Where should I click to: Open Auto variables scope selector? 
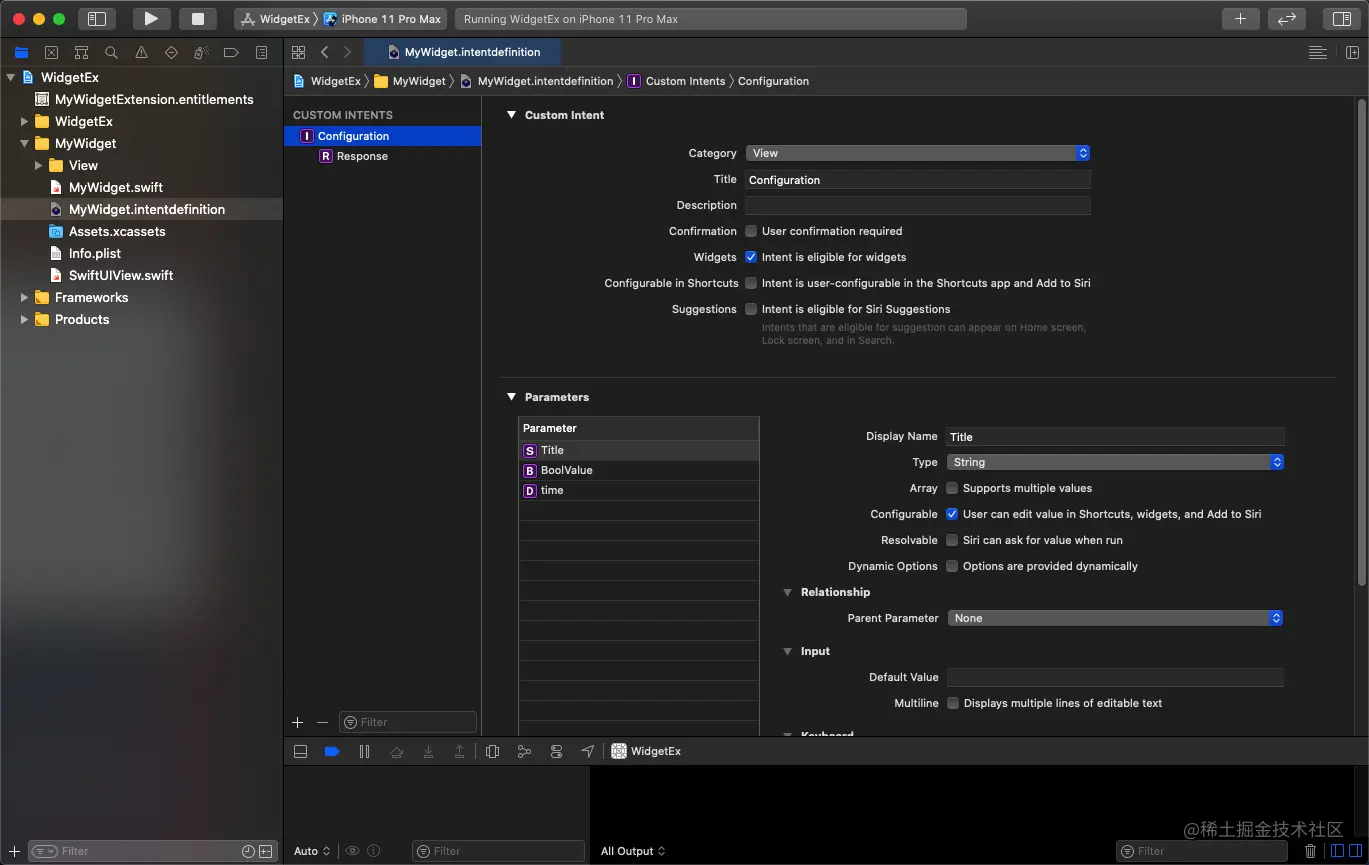[312, 851]
